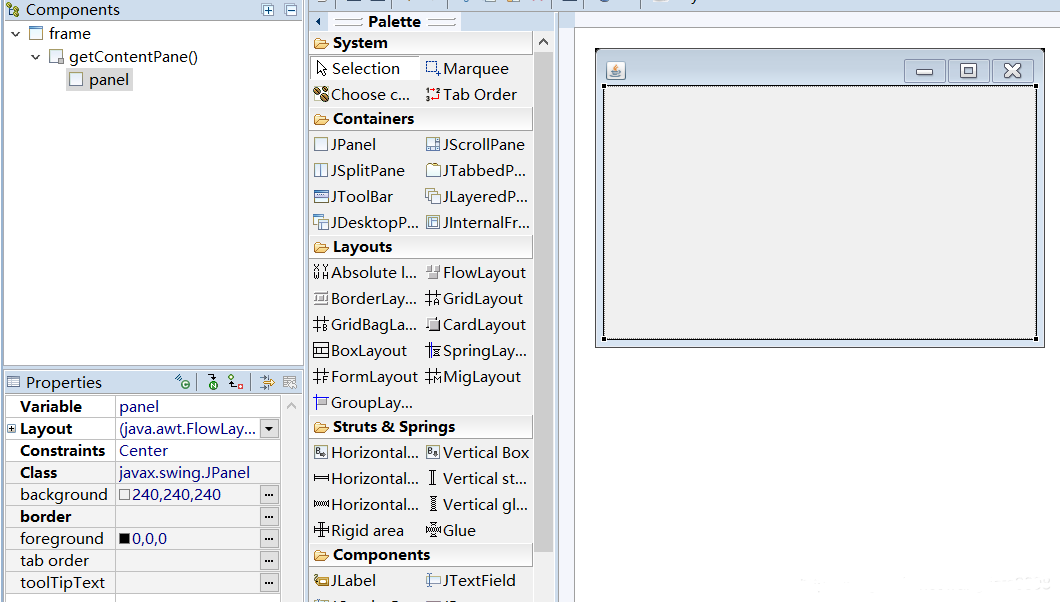Select the Selection tool in the palette
This screenshot has width=1060, height=602.
(366, 68)
